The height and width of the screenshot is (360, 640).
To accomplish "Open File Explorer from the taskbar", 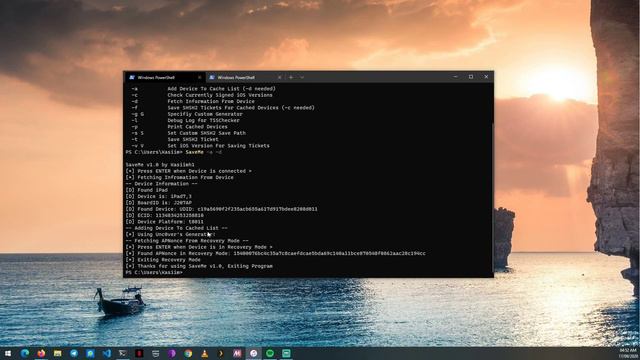I will coord(58,353).
